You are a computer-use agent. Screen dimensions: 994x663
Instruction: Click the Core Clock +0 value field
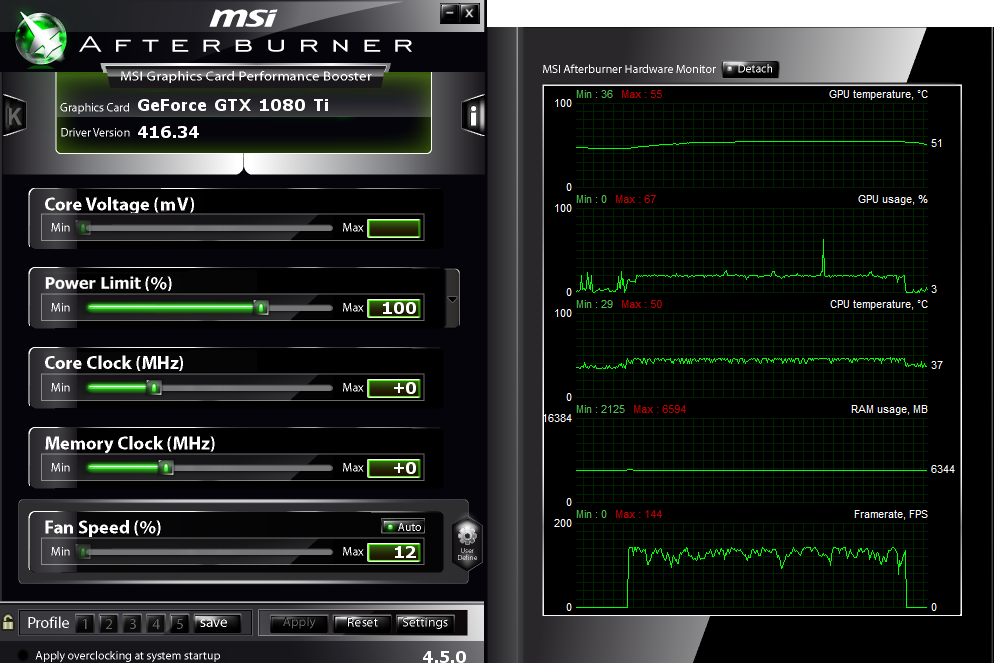pyautogui.click(x=394, y=388)
